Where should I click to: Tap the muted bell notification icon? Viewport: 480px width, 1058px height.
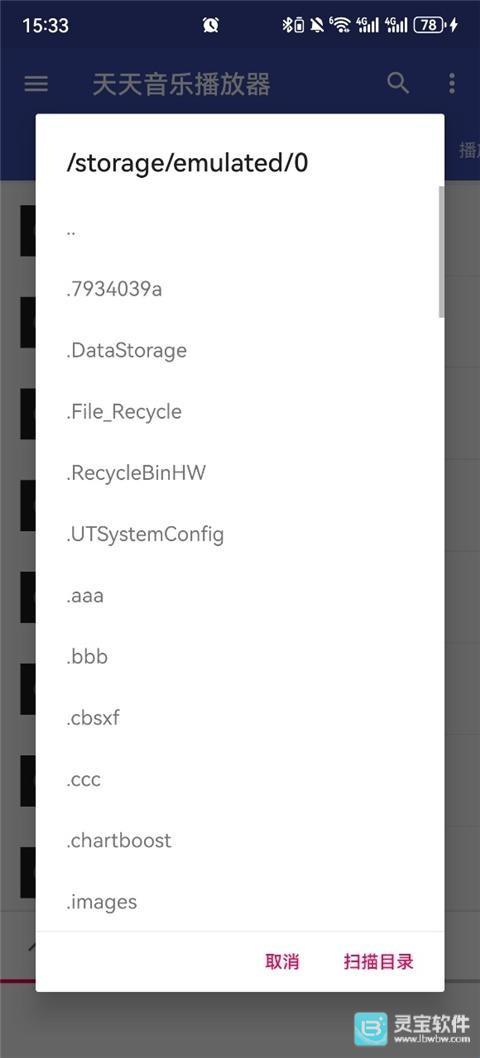(317, 26)
